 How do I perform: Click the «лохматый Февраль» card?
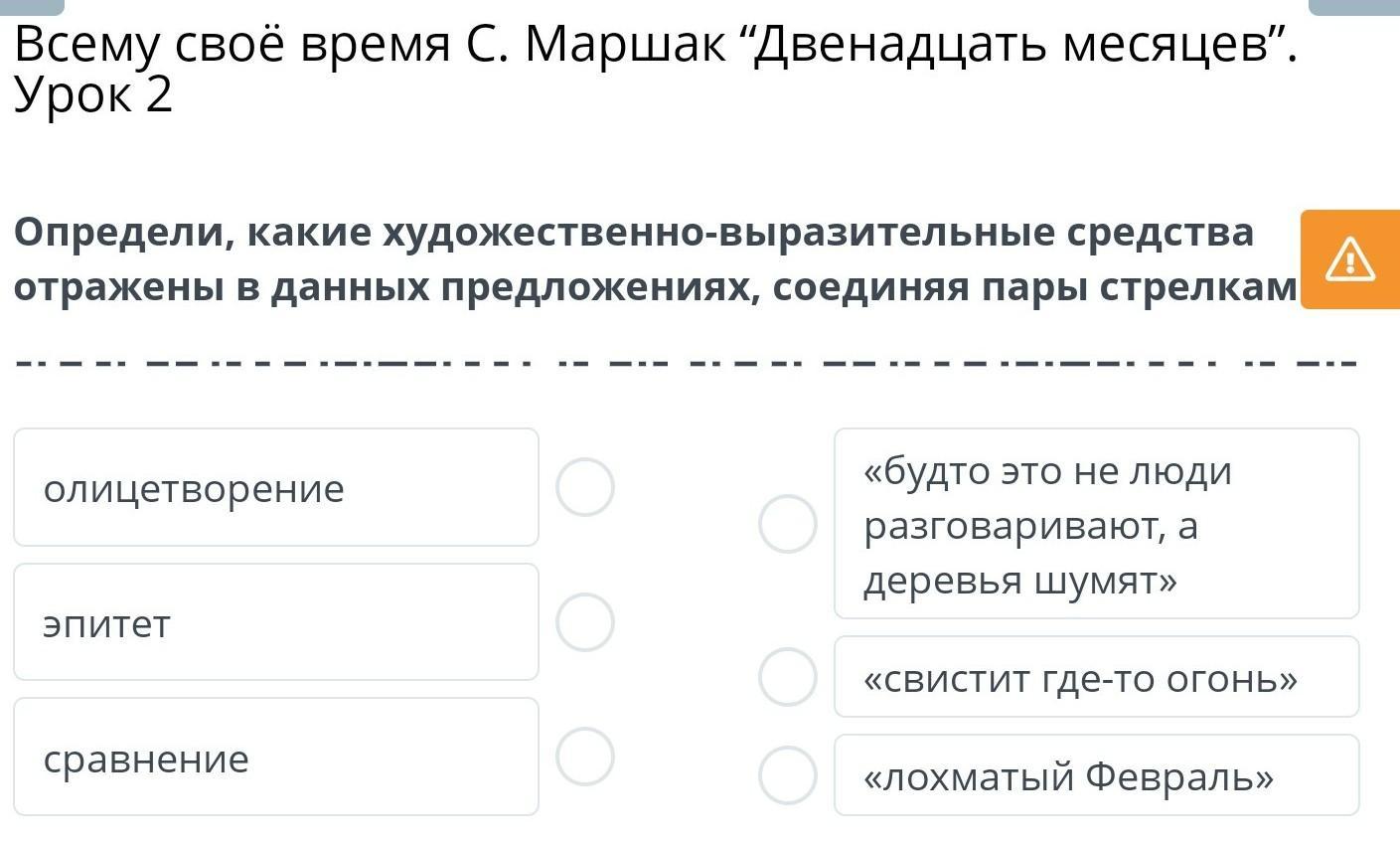point(1097,774)
